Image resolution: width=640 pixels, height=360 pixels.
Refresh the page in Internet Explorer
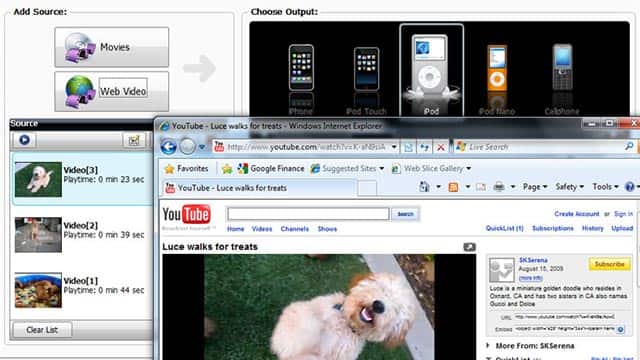(424, 147)
